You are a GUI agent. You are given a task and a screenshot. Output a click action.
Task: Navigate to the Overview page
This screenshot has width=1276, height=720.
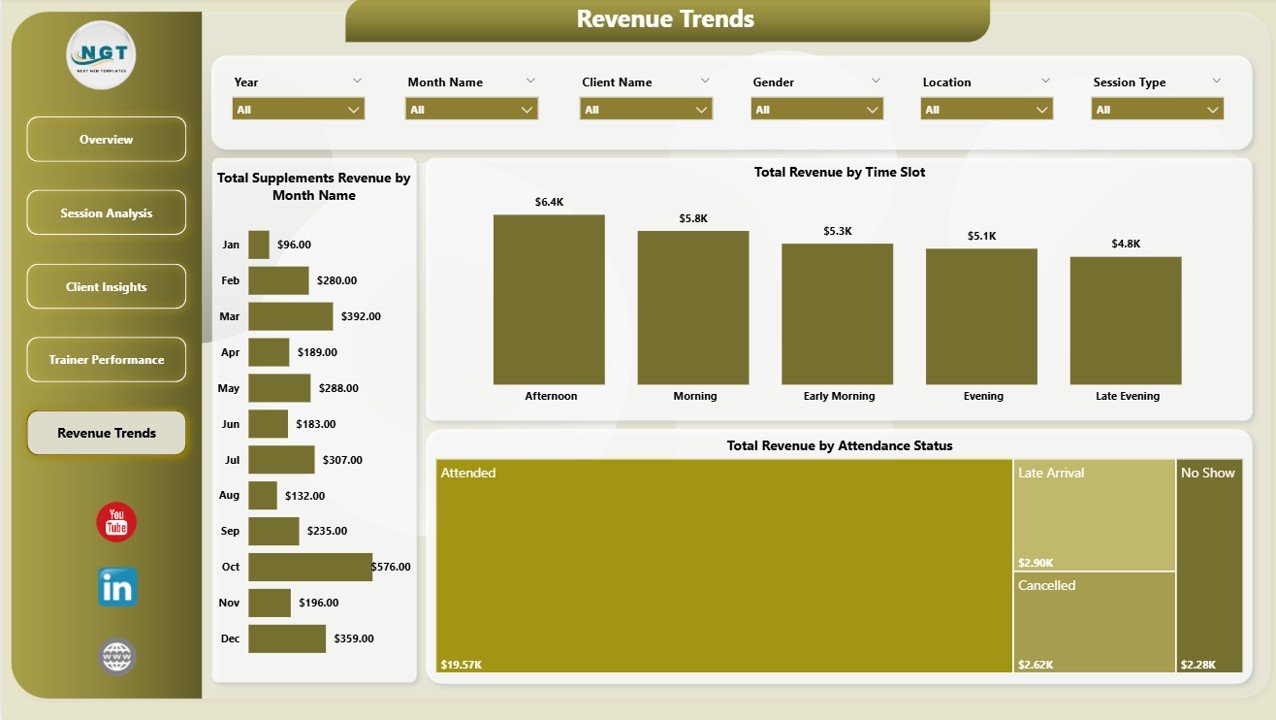point(105,139)
